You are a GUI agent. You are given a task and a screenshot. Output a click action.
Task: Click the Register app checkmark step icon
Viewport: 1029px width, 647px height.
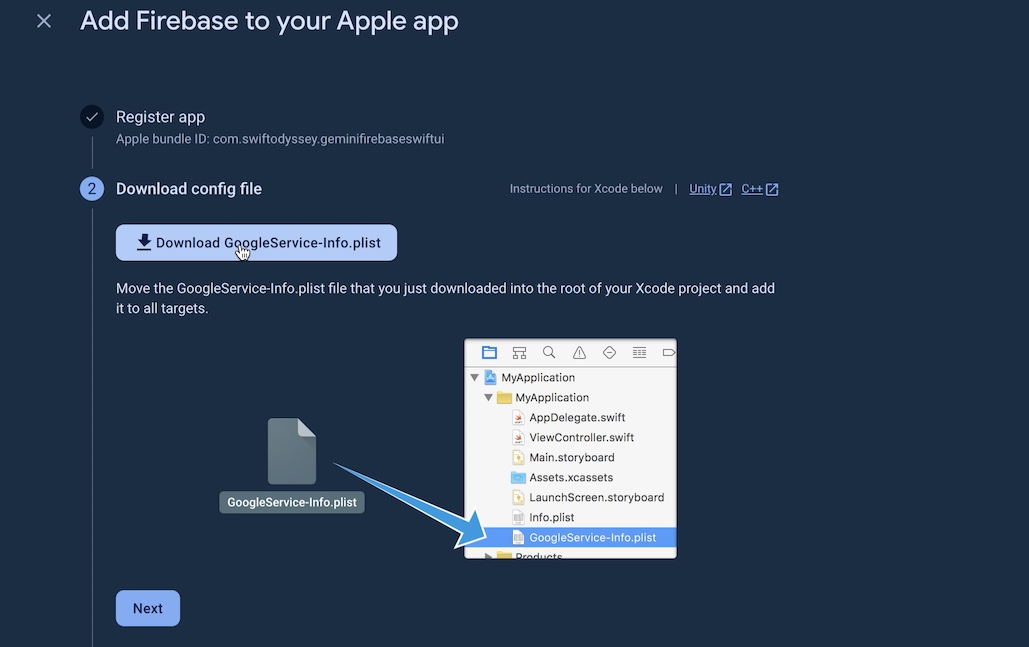92,117
